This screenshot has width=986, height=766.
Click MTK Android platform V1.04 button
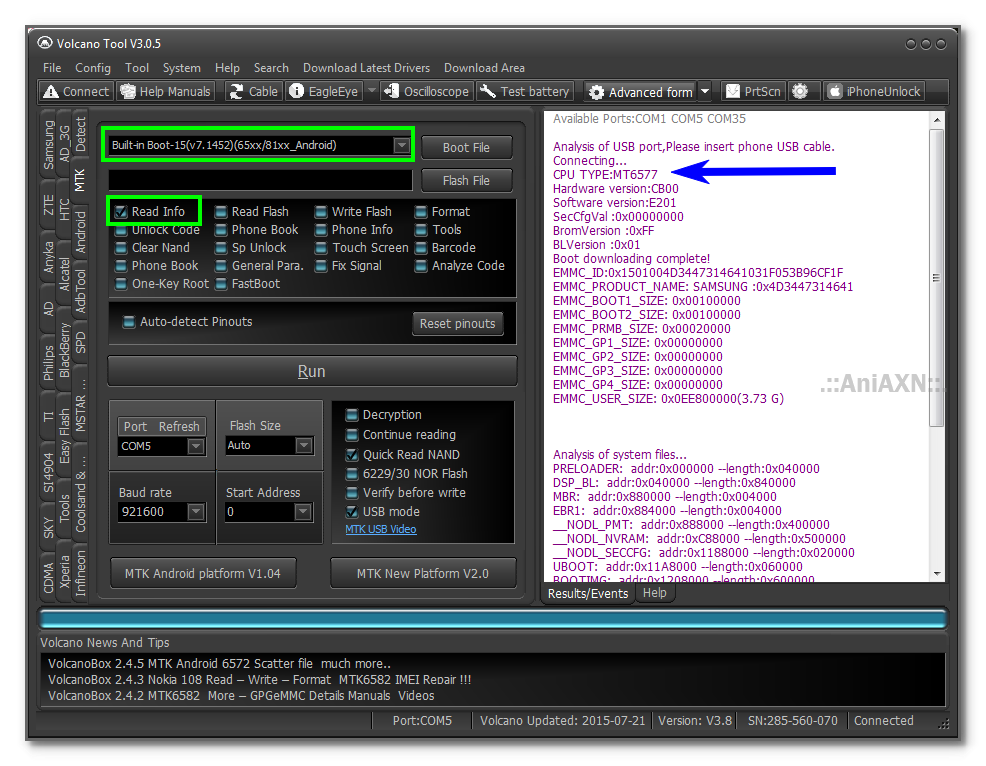[x=202, y=574]
